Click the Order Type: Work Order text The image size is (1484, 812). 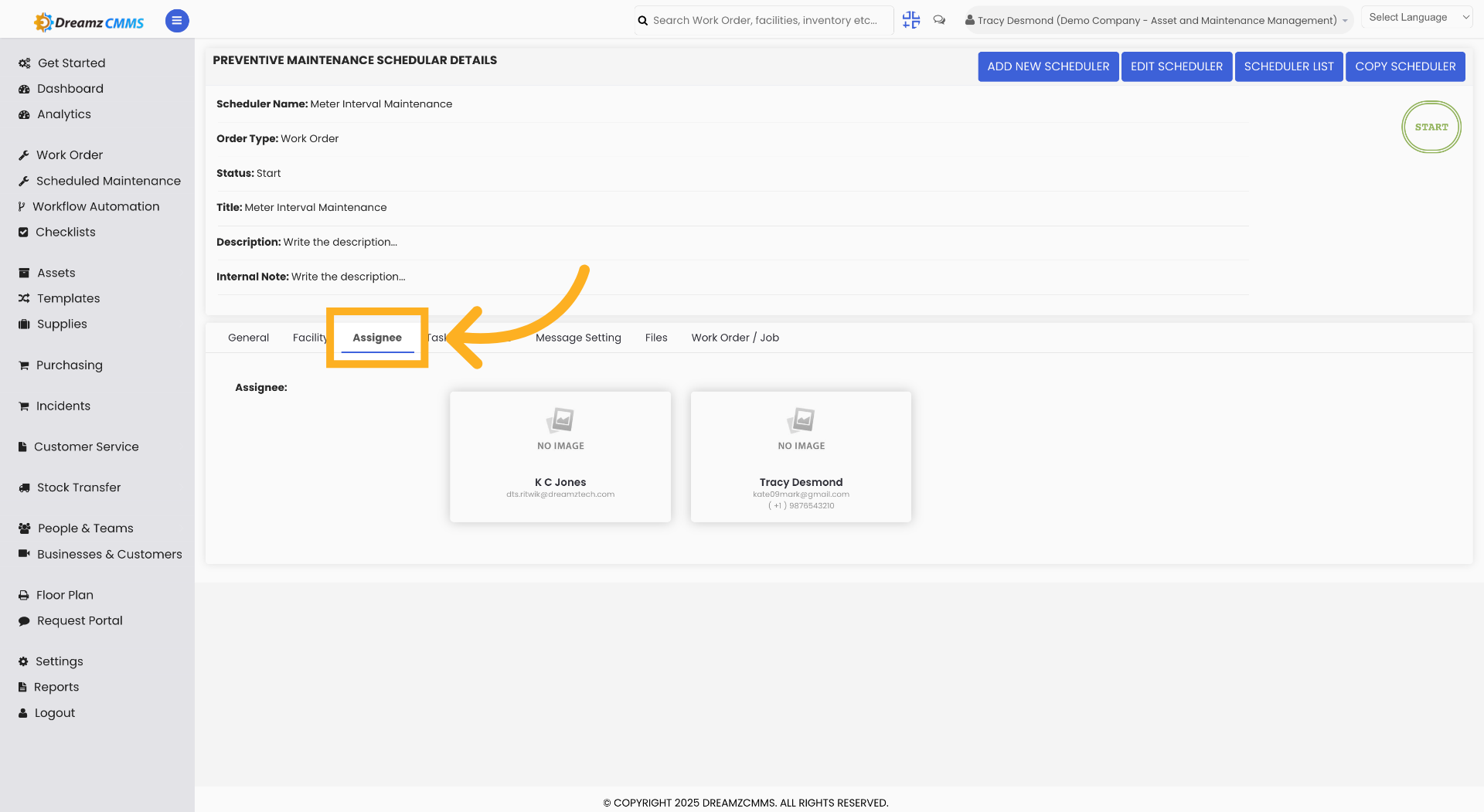click(277, 138)
